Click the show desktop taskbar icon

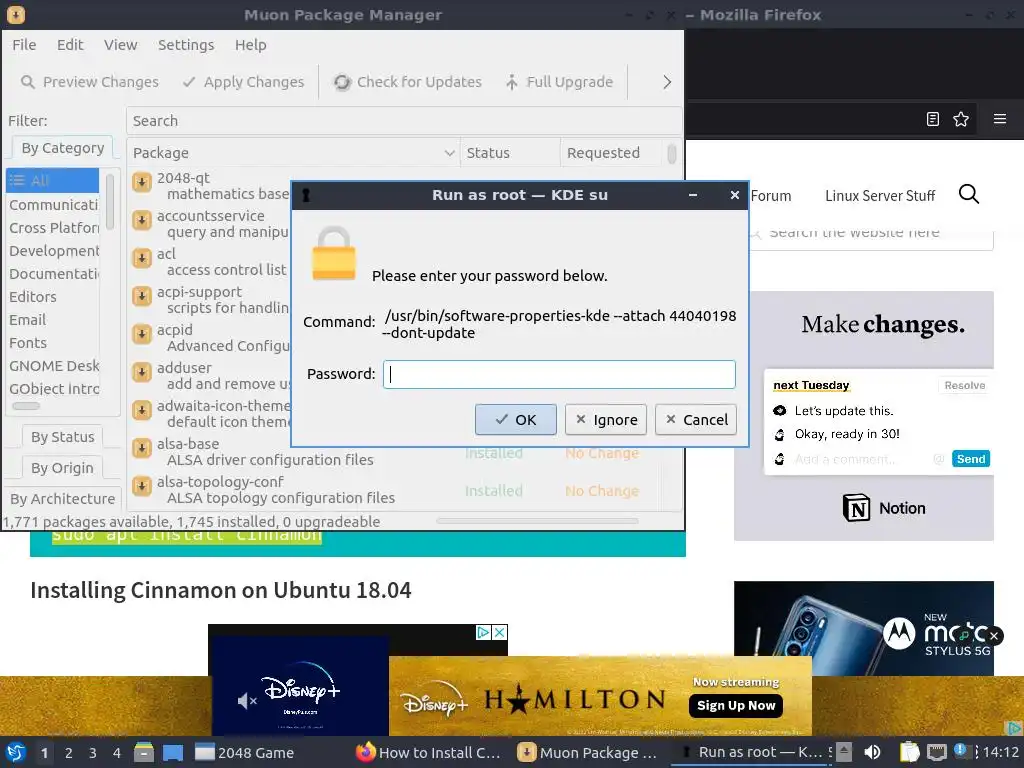click(173, 752)
